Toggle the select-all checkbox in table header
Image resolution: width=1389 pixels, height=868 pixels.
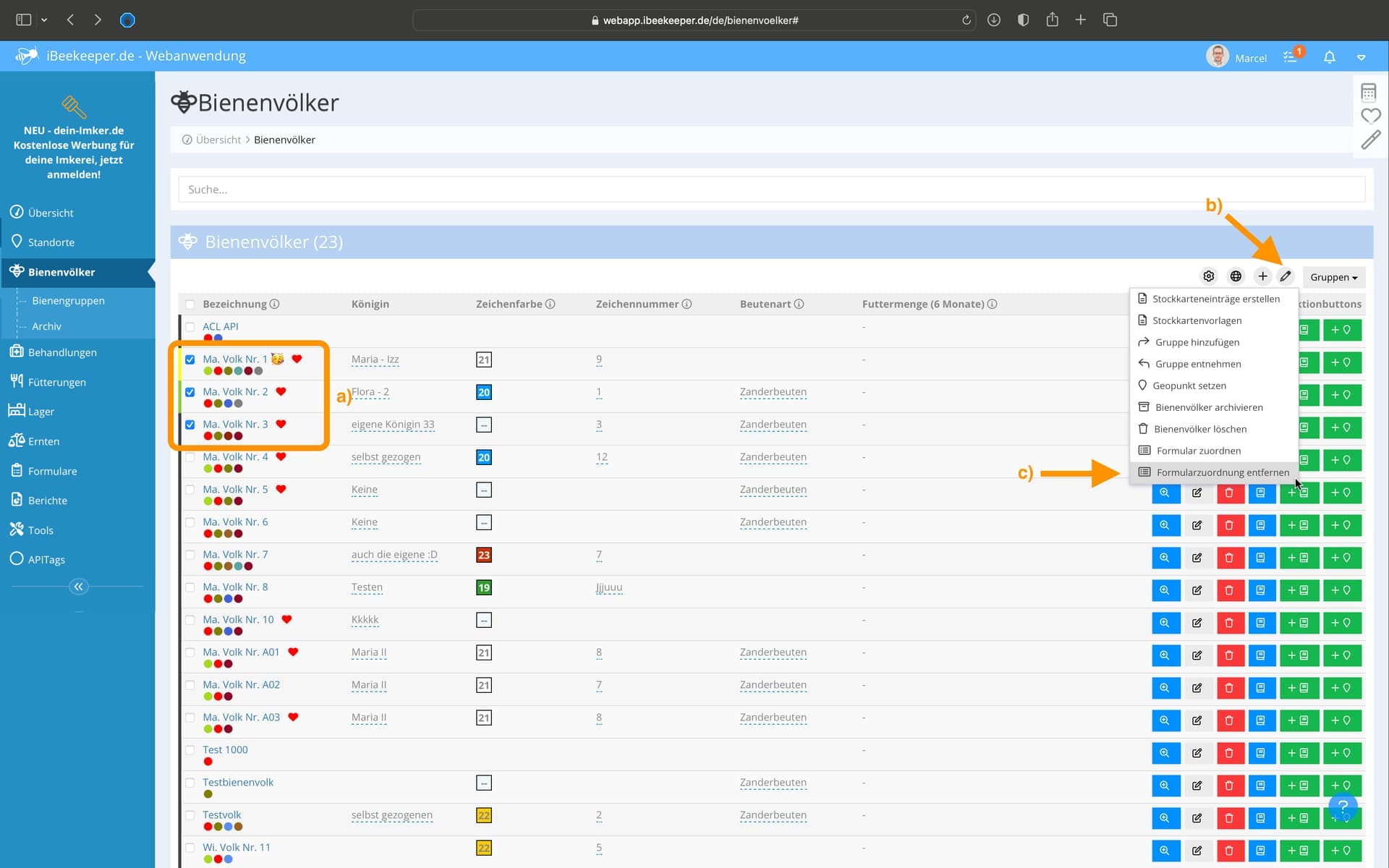(x=190, y=305)
